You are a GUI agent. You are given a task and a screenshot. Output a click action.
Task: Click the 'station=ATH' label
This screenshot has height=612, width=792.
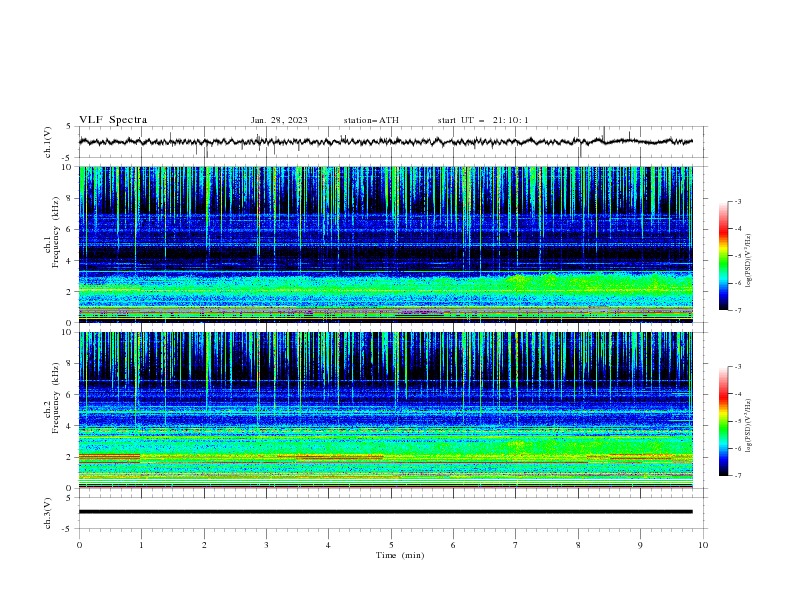click(371, 120)
